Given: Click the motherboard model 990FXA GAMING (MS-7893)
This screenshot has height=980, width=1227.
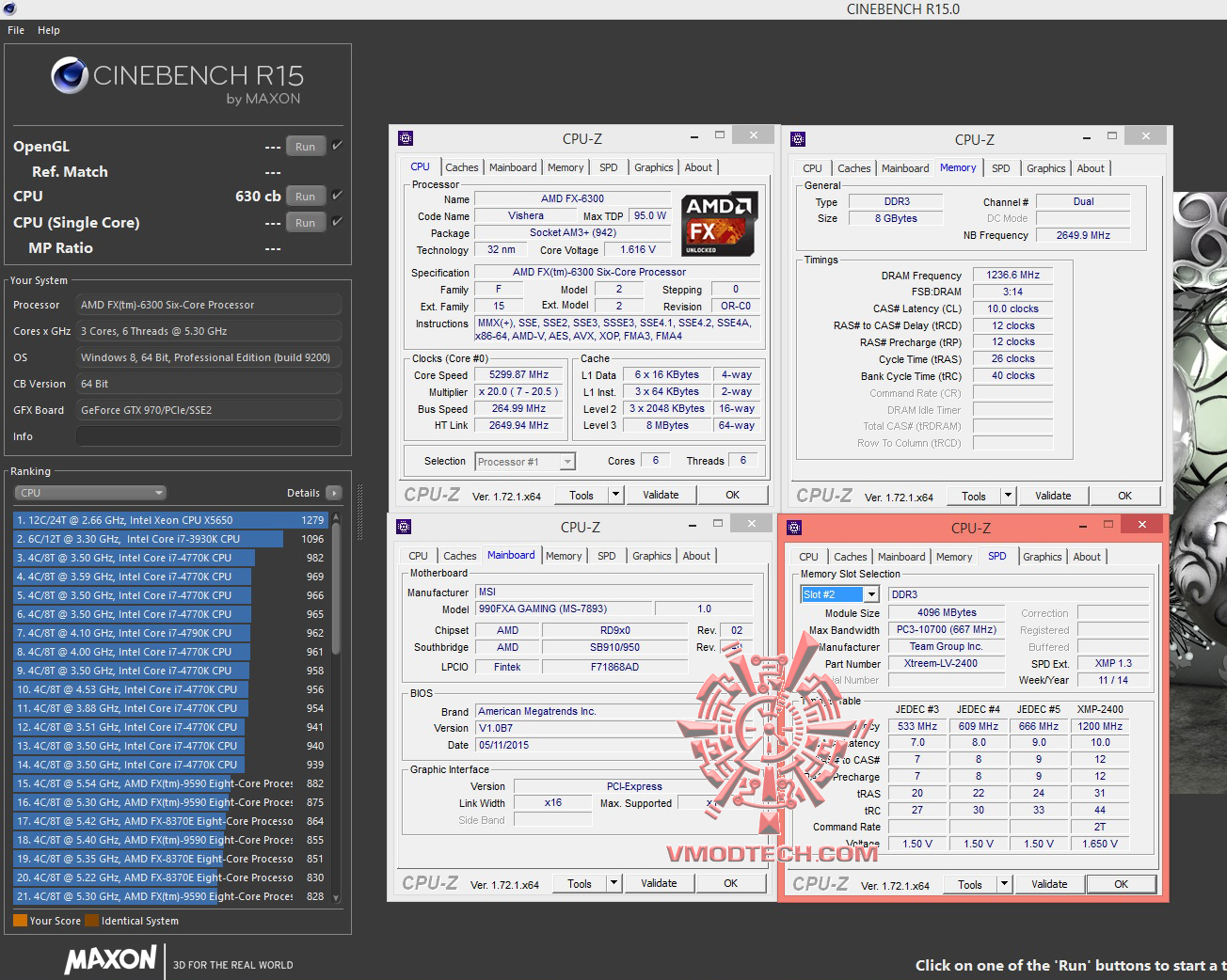Looking at the screenshot, I should pos(562,609).
